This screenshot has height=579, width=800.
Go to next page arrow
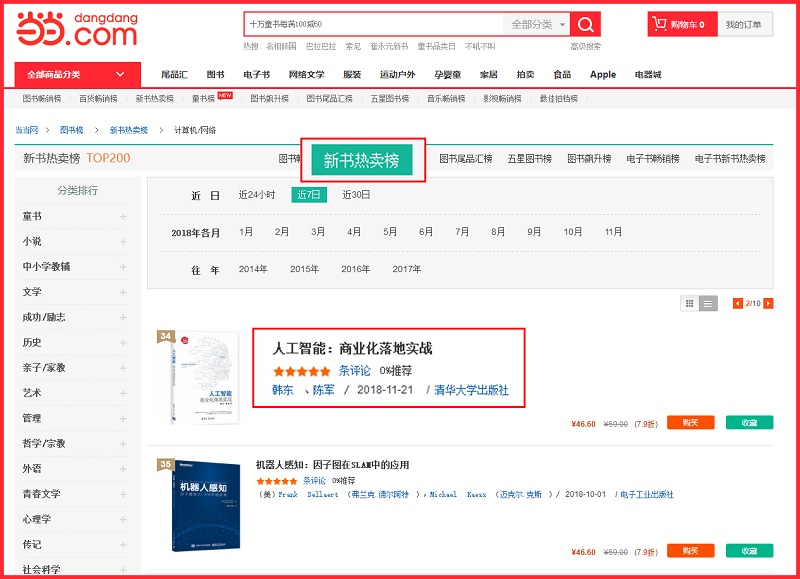point(768,303)
